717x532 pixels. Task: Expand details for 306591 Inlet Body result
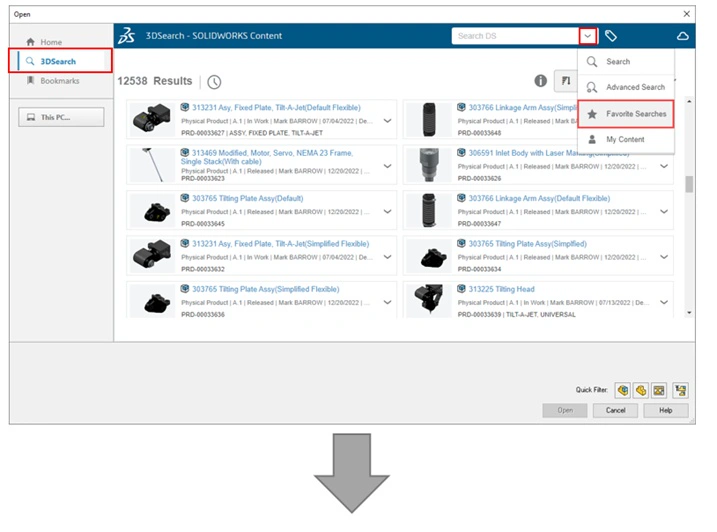pyautogui.click(x=664, y=166)
